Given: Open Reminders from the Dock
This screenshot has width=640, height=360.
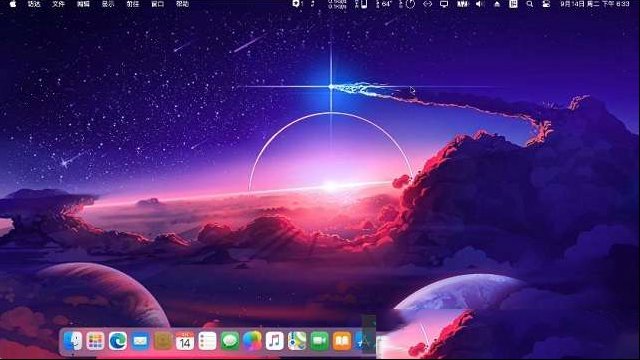Looking at the screenshot, I should click(207, 341).
